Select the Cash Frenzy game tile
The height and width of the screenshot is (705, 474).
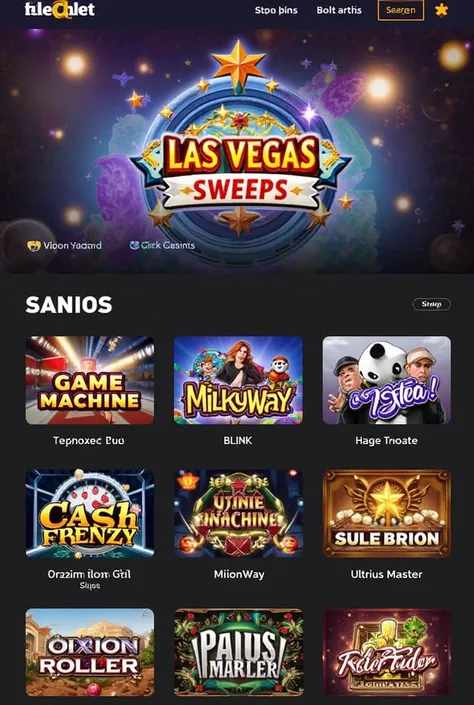[90, 513]
